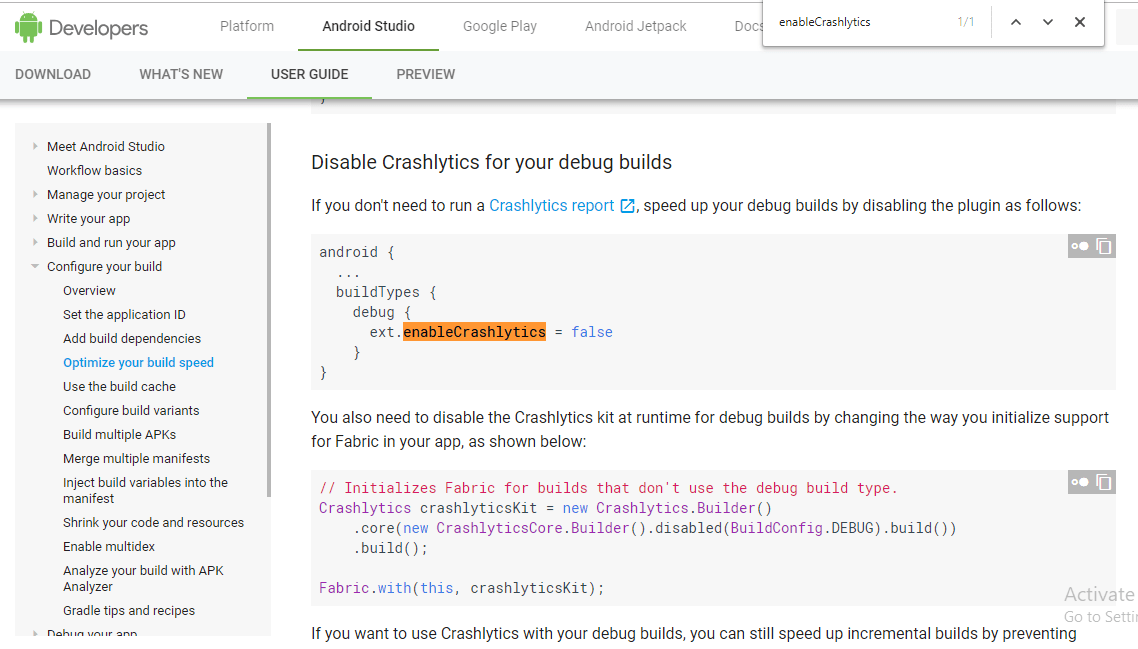Screen dimensions: 1138x649
Task: Jump to previous search result arrow
Action: click(x=1015, y=21)
